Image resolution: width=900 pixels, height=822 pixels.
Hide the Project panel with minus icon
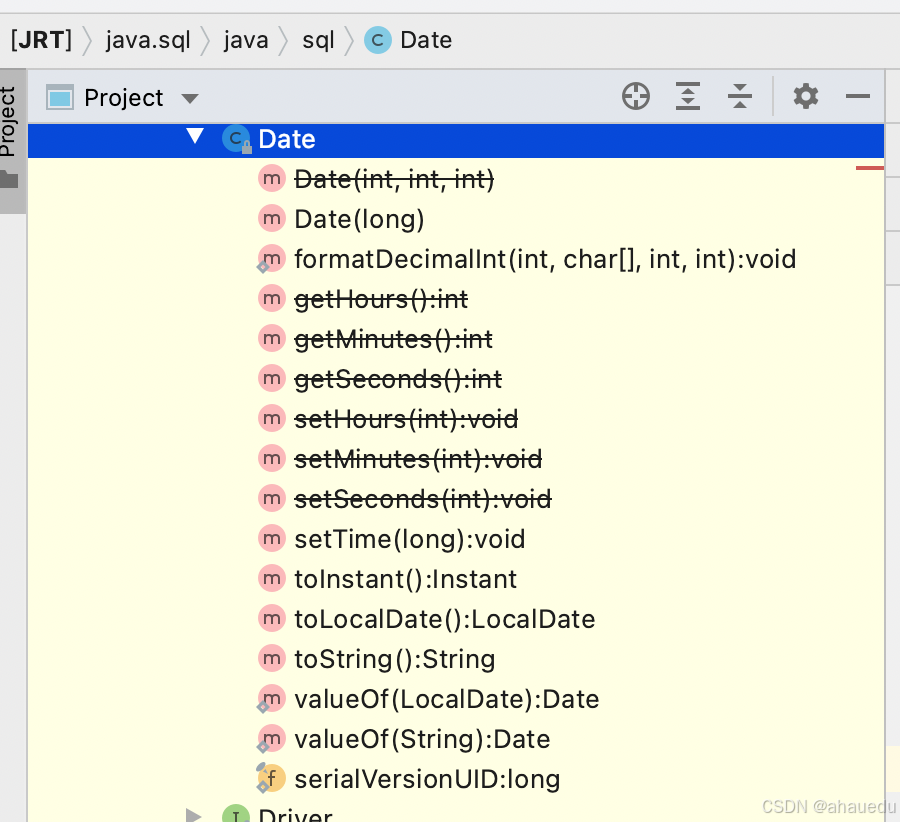tap(858, 96)
